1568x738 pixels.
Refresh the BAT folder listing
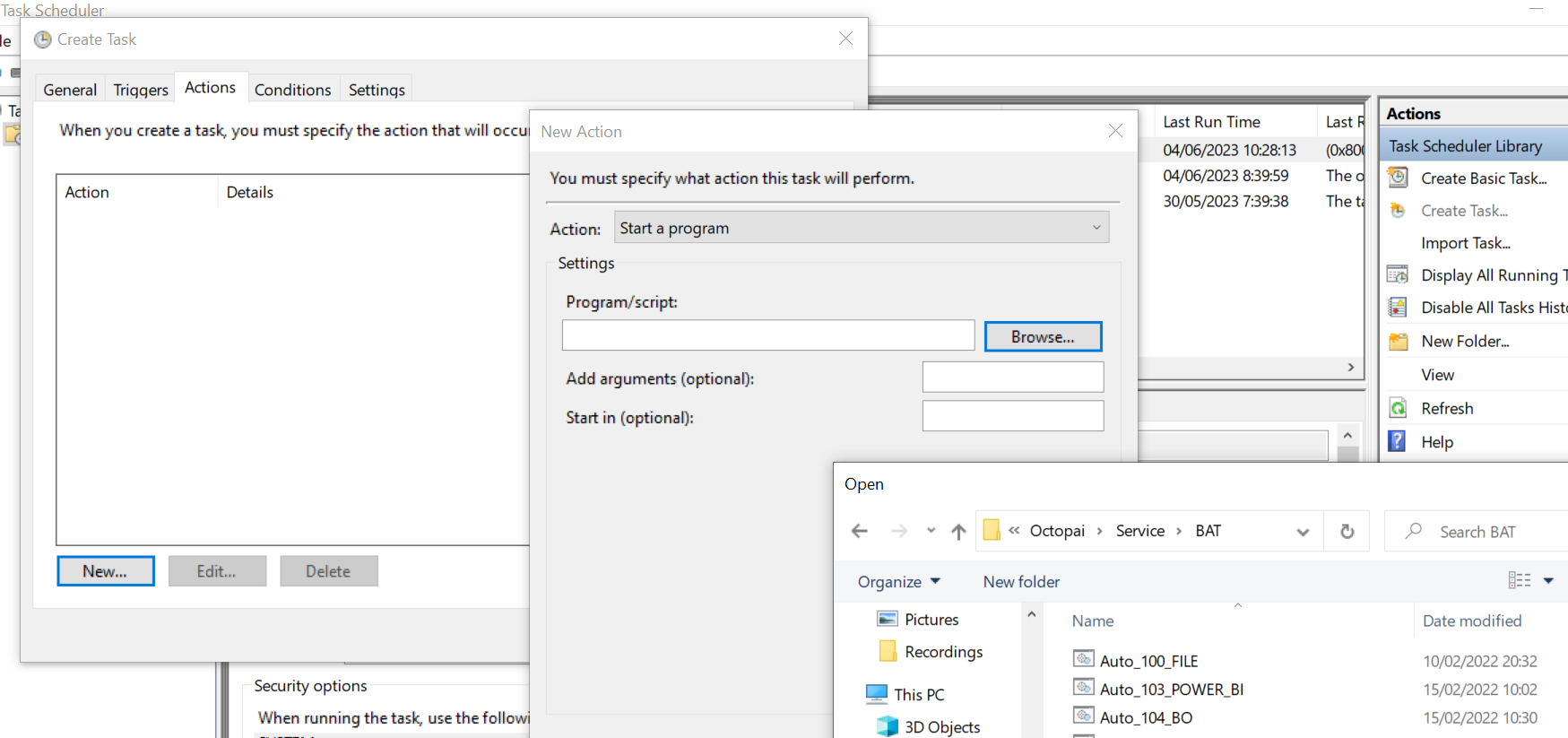[1347, 532]
